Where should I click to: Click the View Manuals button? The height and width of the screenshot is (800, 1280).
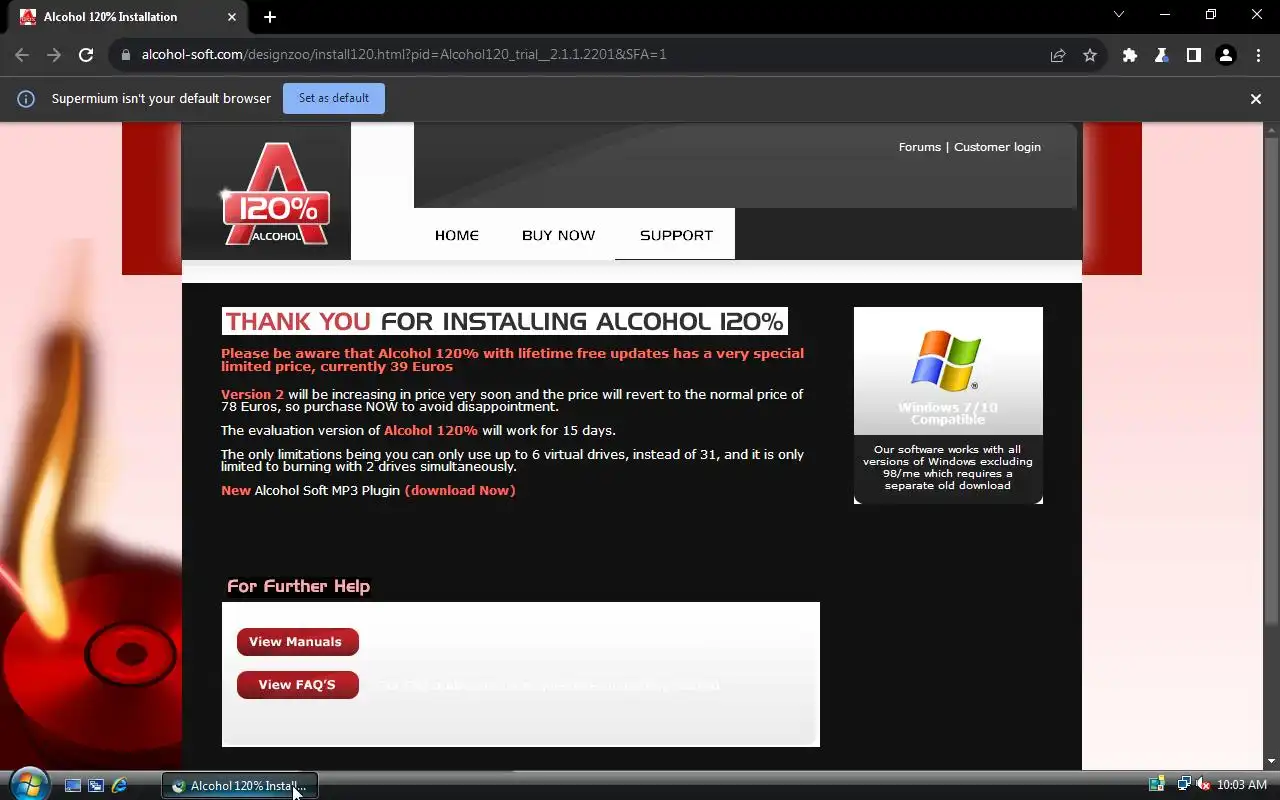tap(297, 642)
